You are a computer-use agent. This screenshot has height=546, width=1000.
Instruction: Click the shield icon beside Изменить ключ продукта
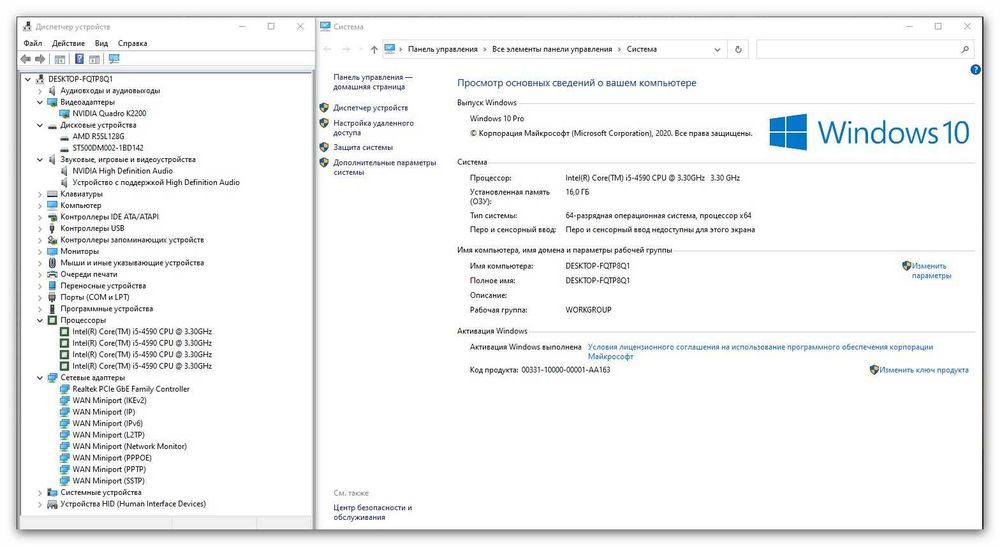coord(874,370)
